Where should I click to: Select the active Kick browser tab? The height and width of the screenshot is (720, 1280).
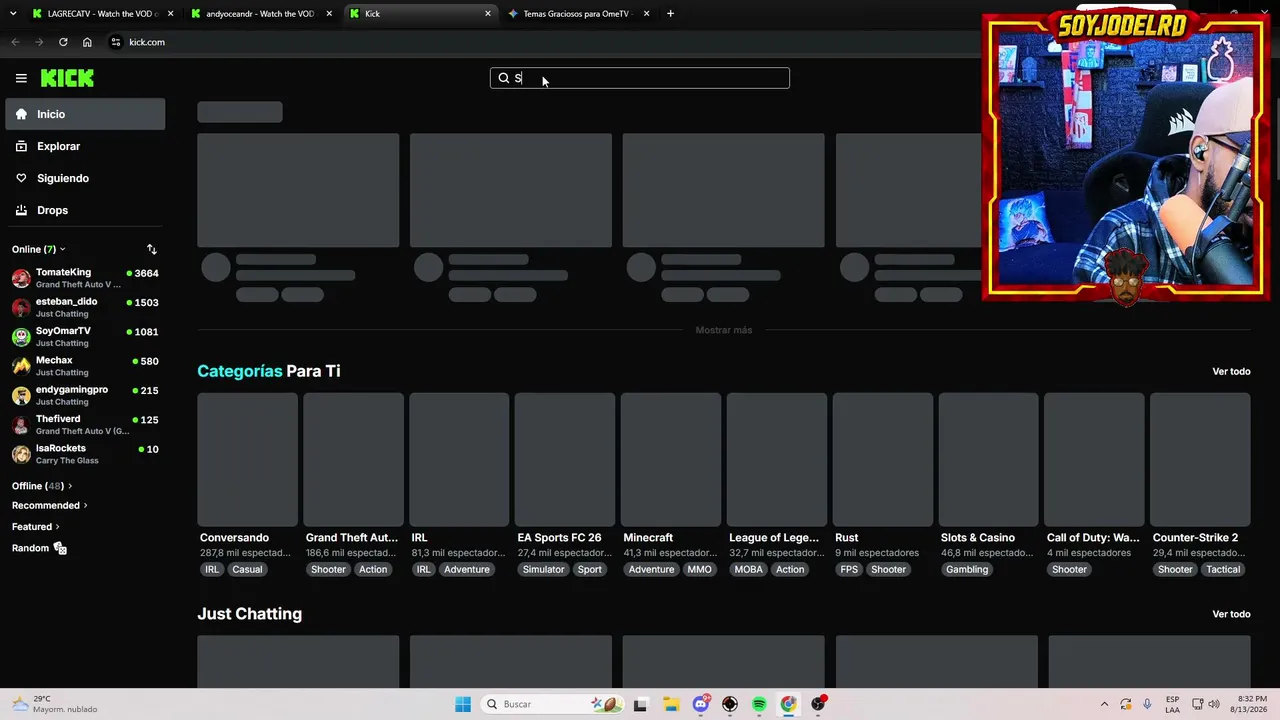click(420, 14)
